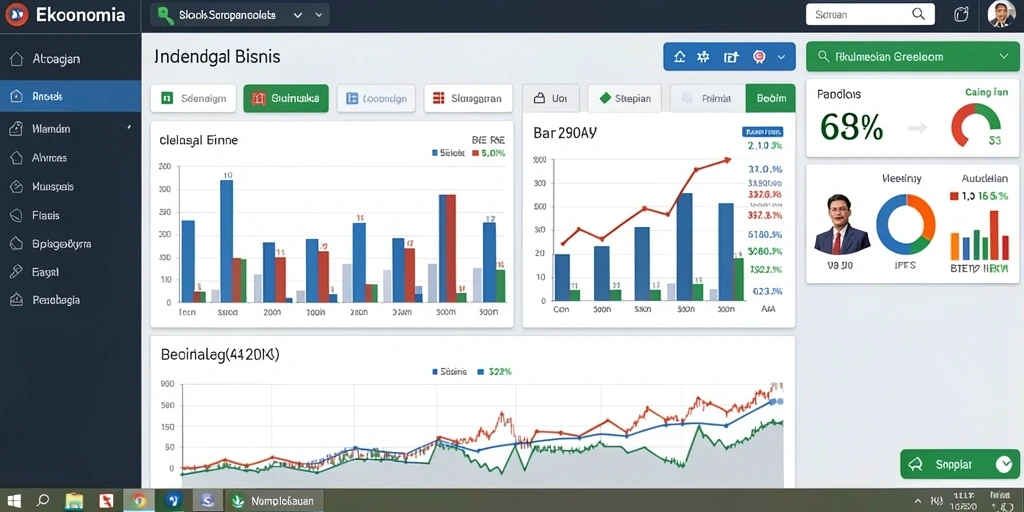
Task: Click the green Beoim button
Action: click(x=771, y=99)
